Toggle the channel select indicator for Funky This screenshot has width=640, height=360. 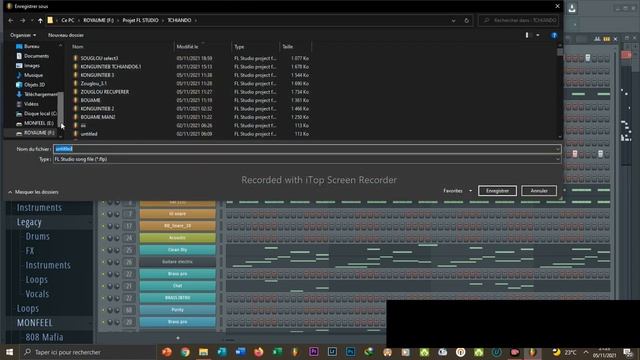(x=221, y=310)
